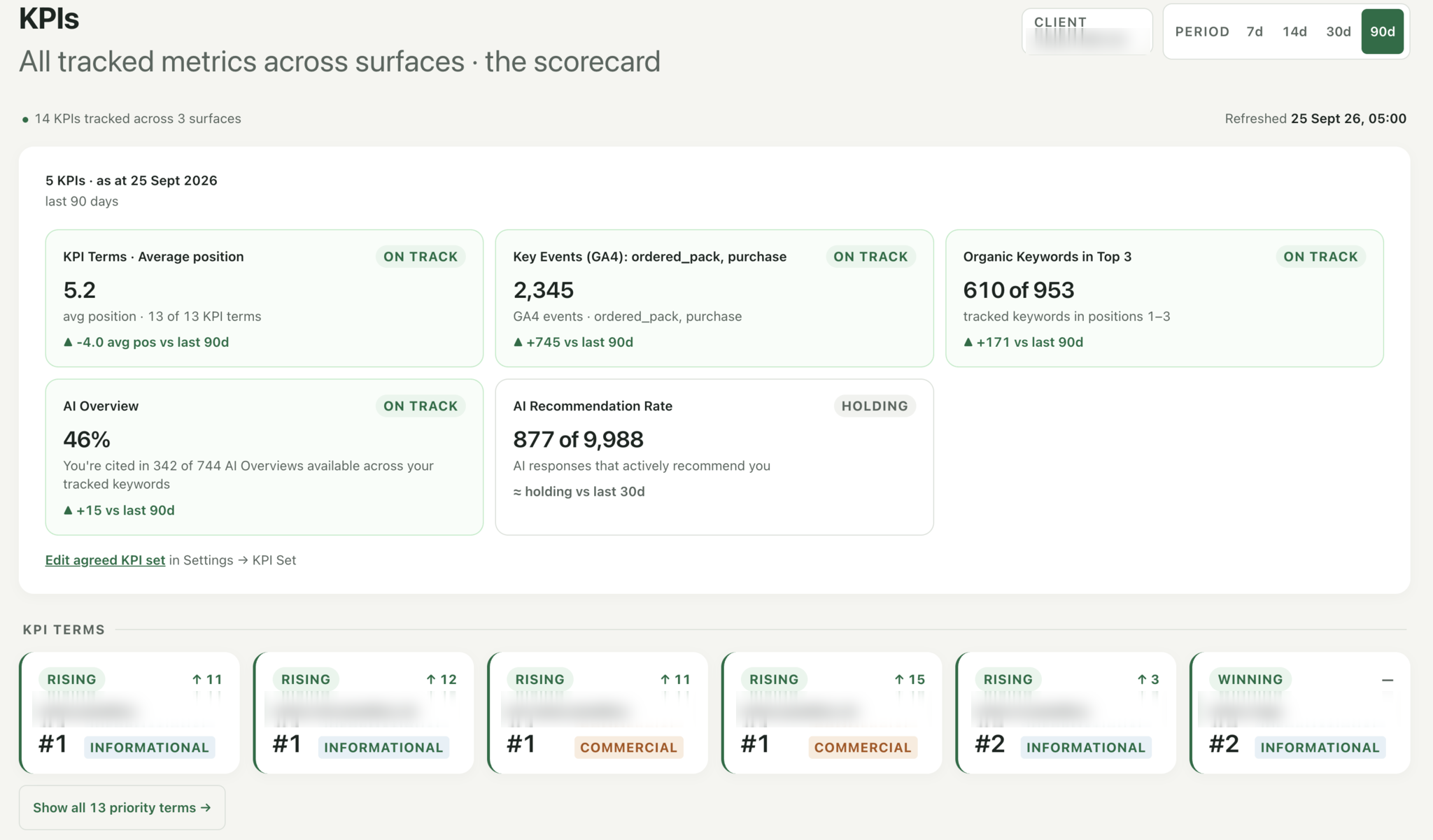This screenshot has height=840, width=1433.
Task: Select the 14d period option
Action: [1294, 31]
